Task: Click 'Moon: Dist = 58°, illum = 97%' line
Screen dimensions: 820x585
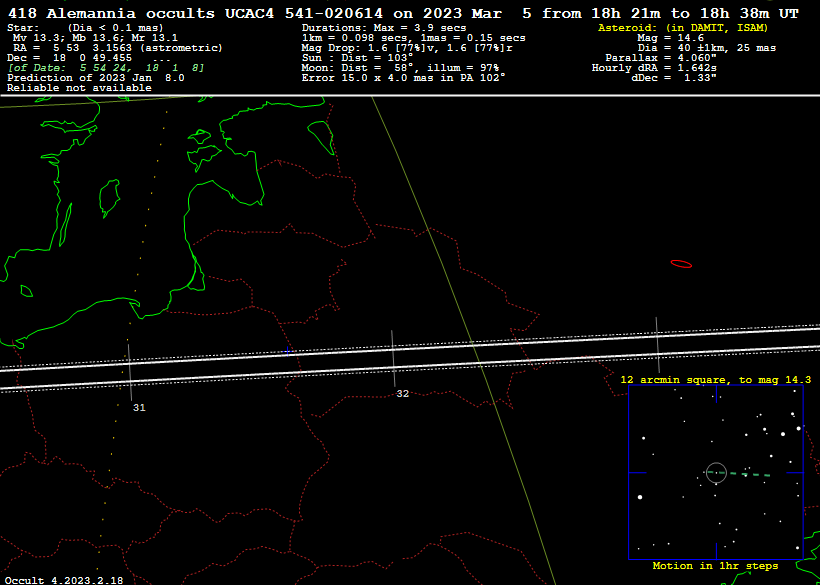Action: pos(400,67)
